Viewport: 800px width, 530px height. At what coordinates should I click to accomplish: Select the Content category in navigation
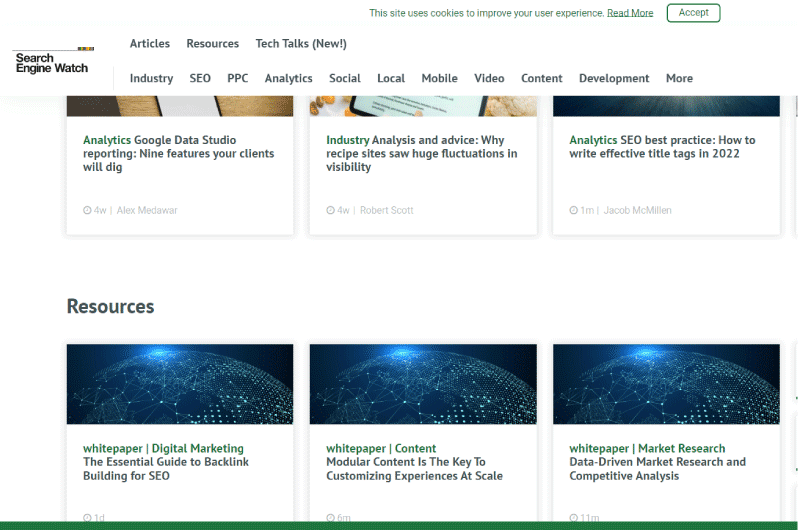[x=541, y=79]
